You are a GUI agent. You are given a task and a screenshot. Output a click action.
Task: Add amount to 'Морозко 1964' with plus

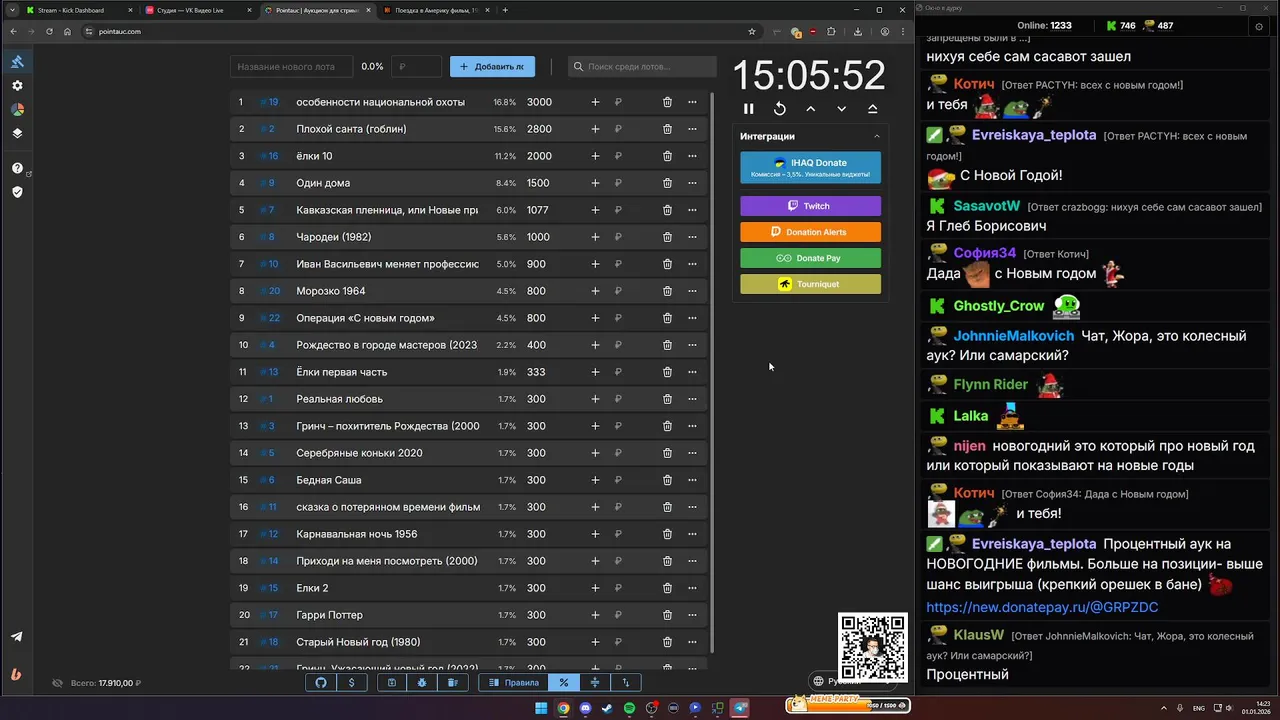(595, 291)
